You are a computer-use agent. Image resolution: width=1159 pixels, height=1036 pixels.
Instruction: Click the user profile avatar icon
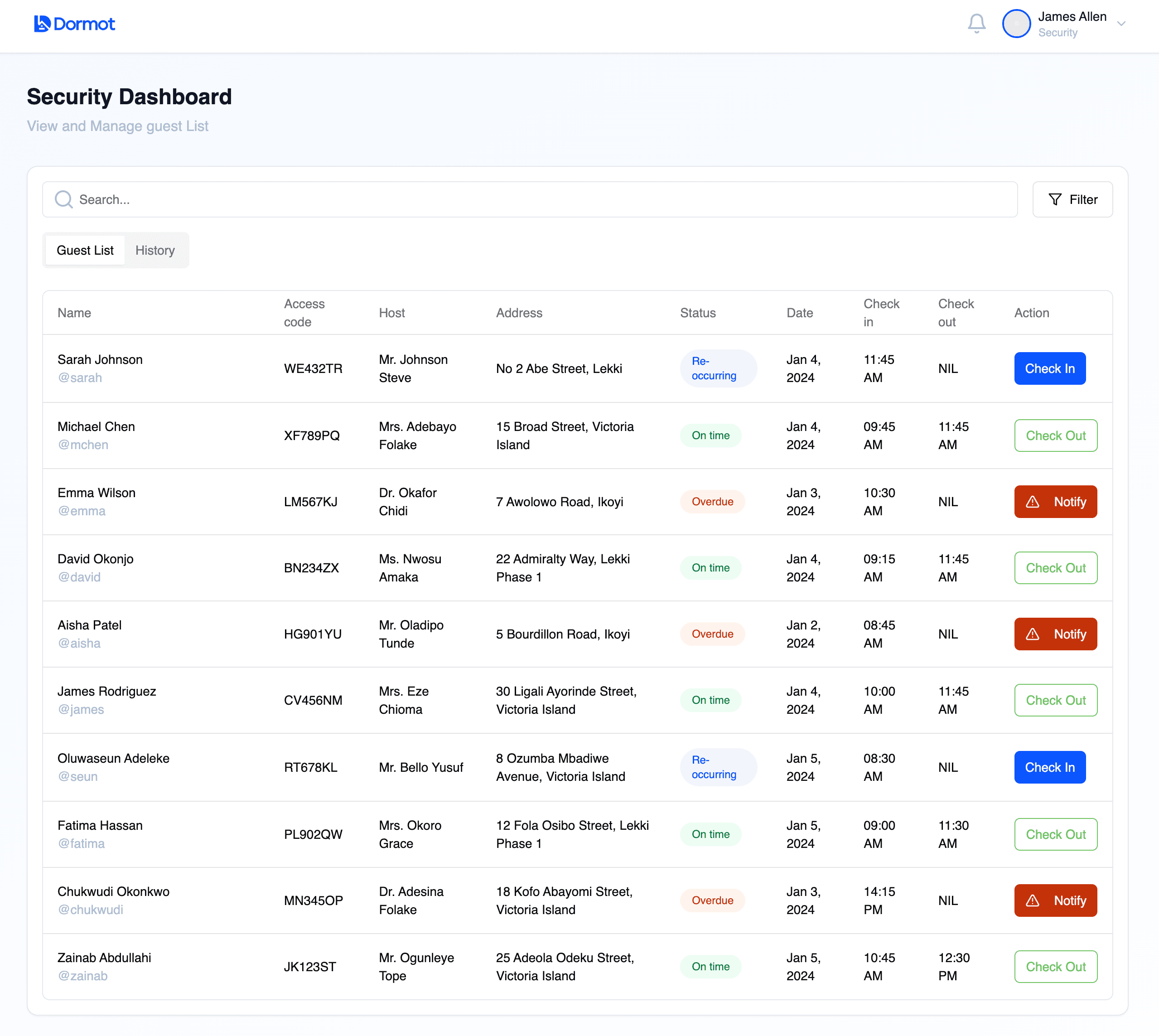click(x=1016, y=24)
